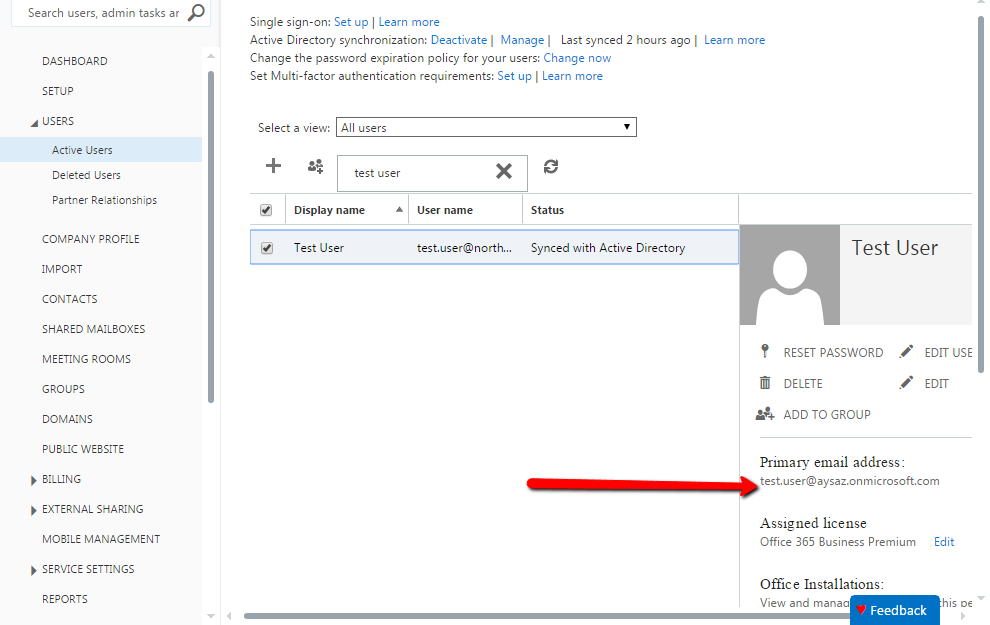Click the Delete trash icon for Test User
The width and height of the screenshot is (990, 625).
pos(765,383)
